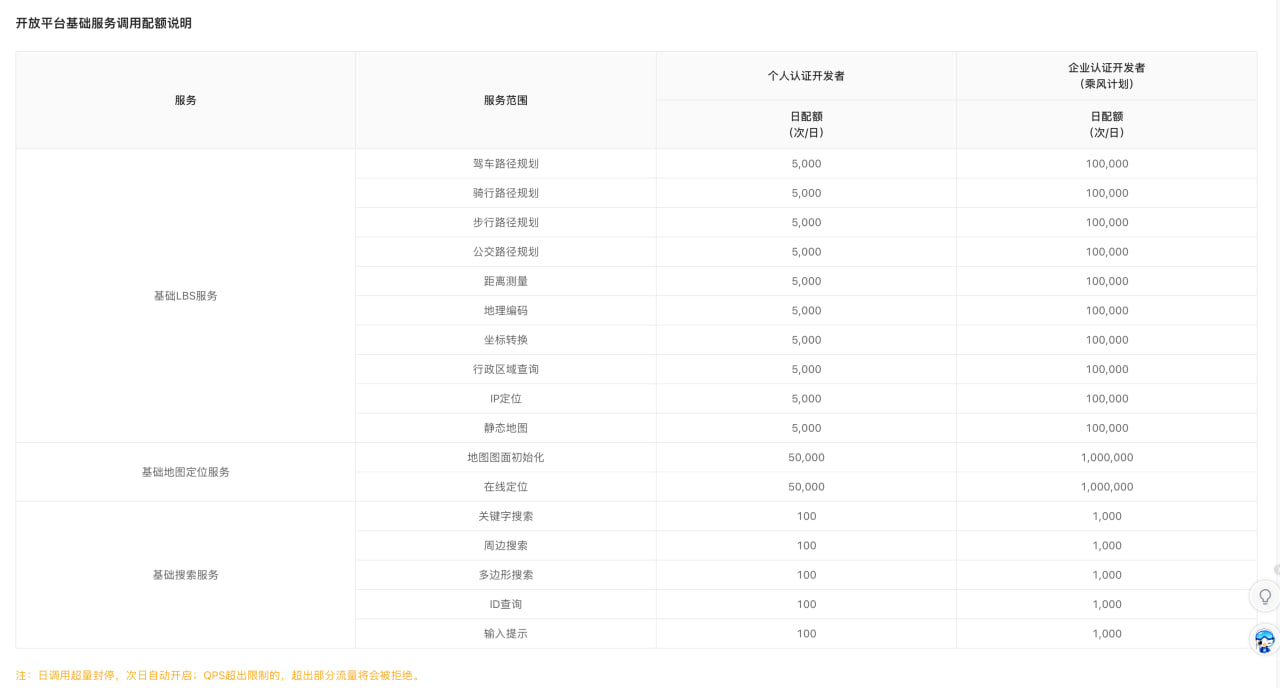The image size is (1280, 688).
Task: Select the 服务 column header
Action: pyautogui.click(x=185, y=100)
